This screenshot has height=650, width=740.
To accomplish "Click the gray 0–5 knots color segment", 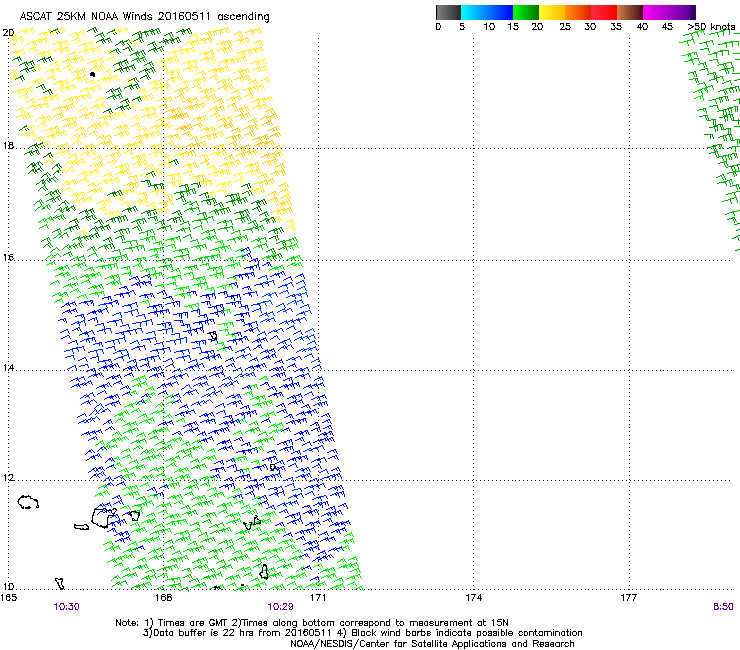I will click(x=448, y=12).
